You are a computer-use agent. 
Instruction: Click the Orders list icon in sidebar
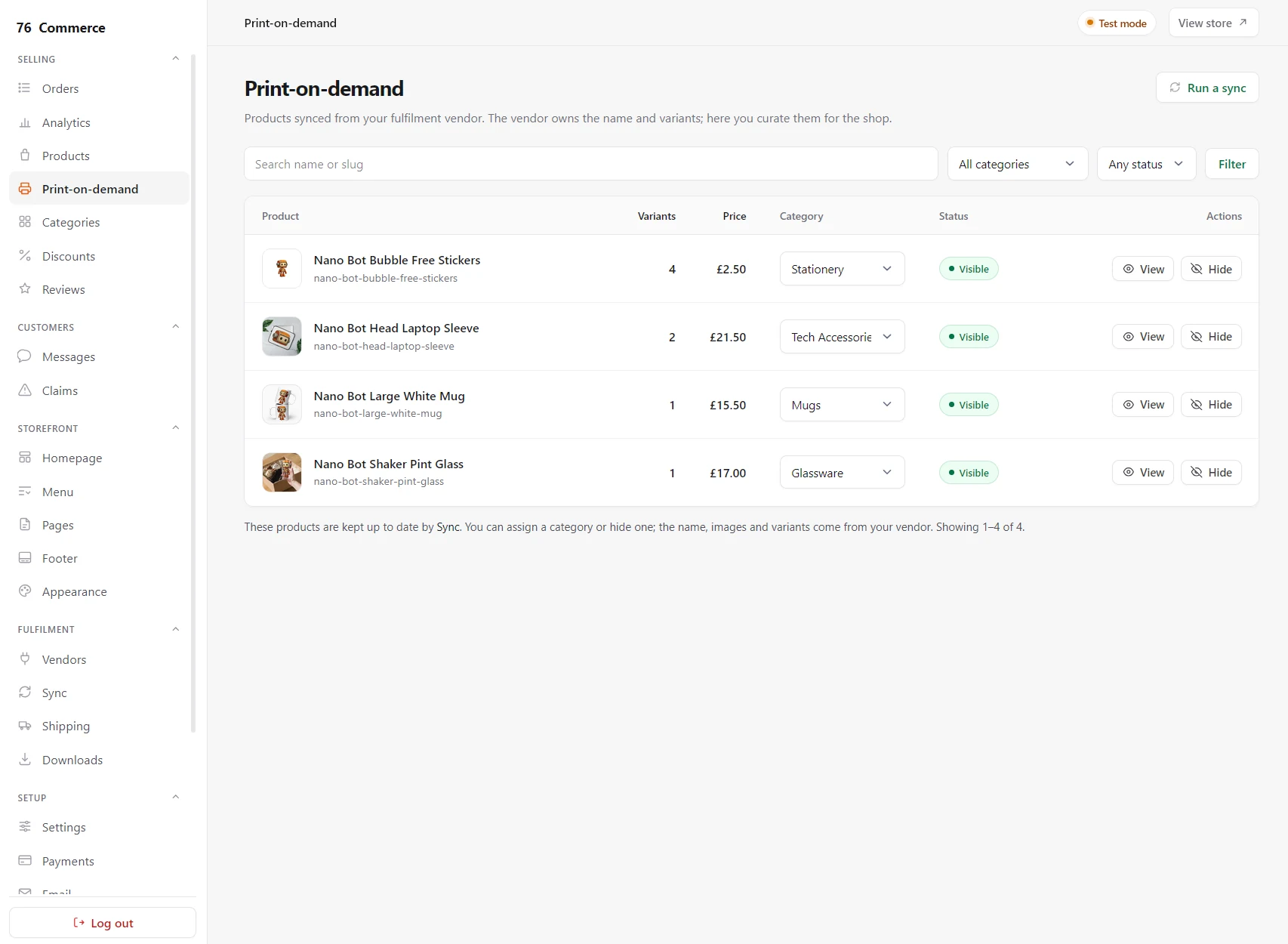click(25, 88)
